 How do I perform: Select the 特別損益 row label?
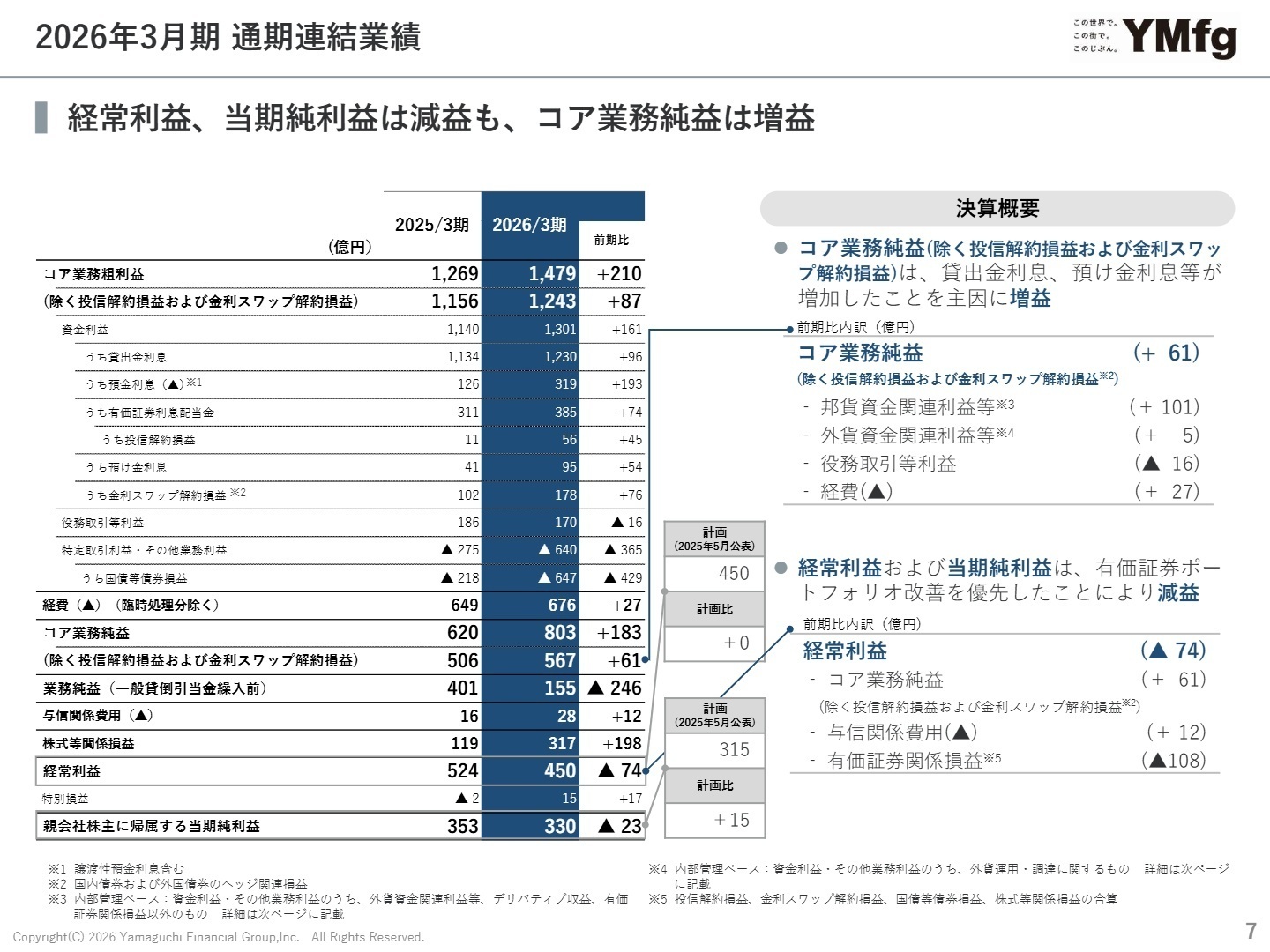[x=65, y=799]
